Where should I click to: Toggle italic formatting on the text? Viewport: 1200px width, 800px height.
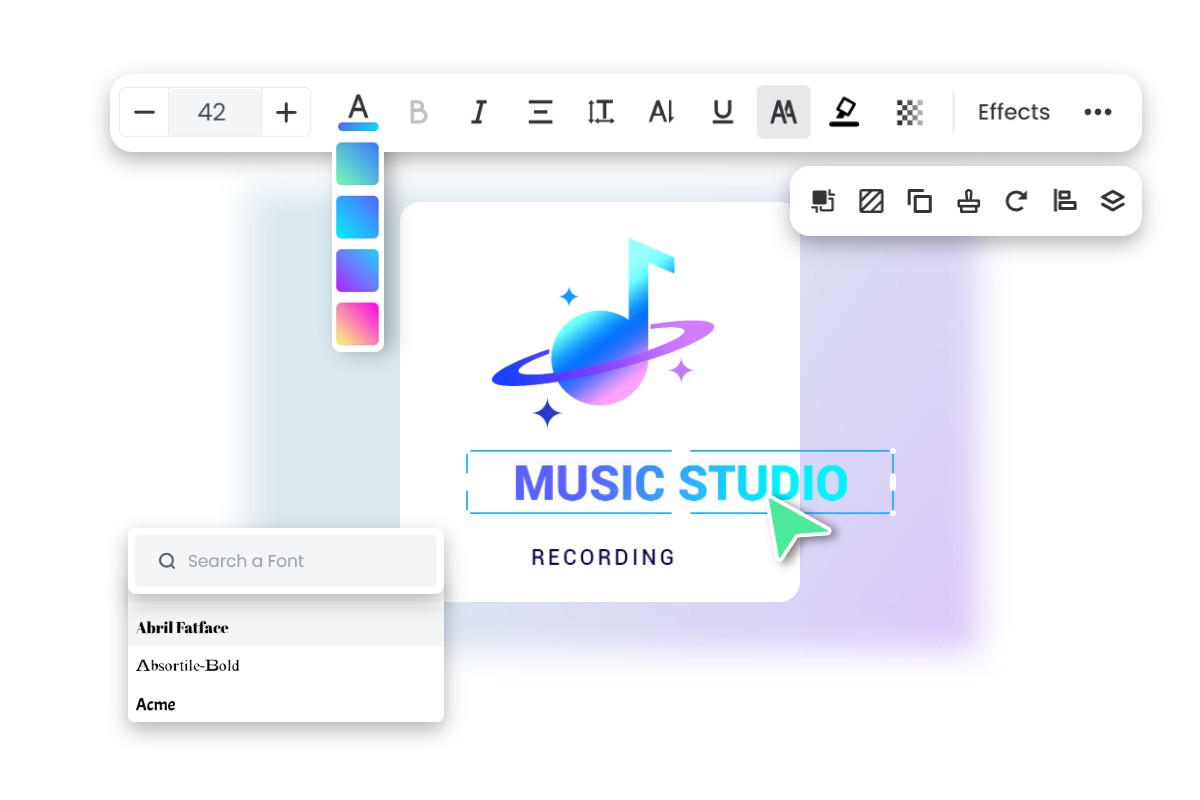tap(478, 112)
